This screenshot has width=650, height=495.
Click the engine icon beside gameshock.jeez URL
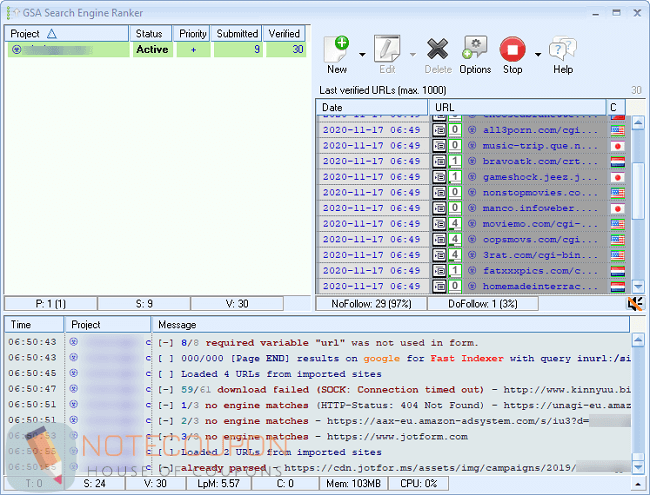tap(472, 177)
